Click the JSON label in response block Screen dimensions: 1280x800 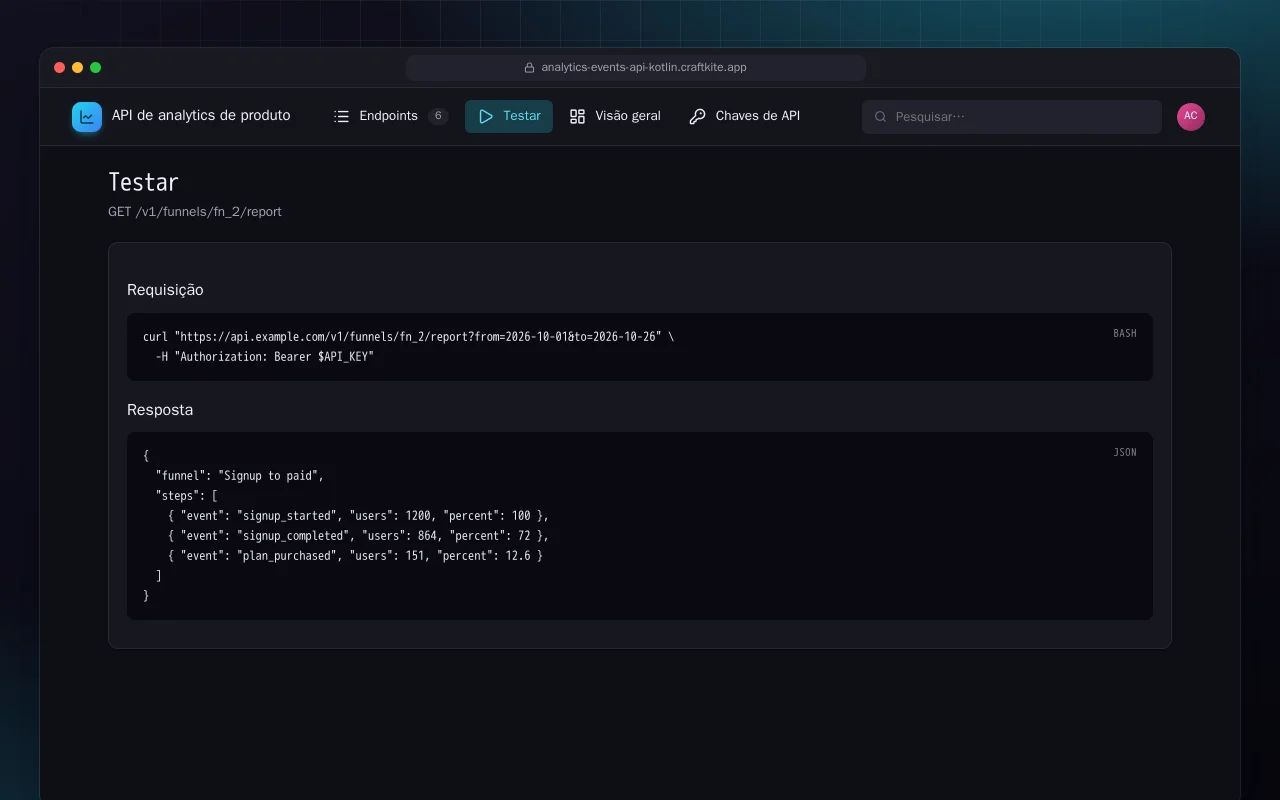1125,452
